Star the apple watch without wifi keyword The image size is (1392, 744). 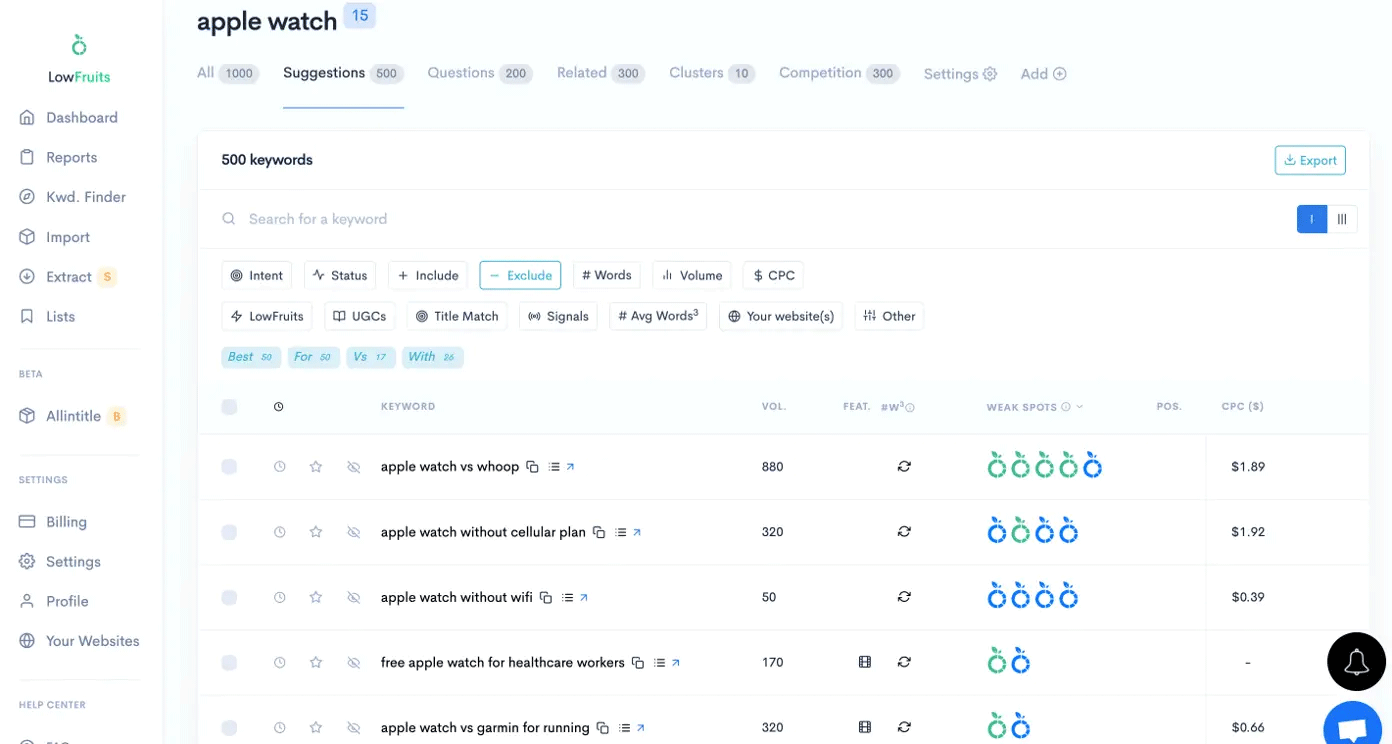click(x=316, y=597)
